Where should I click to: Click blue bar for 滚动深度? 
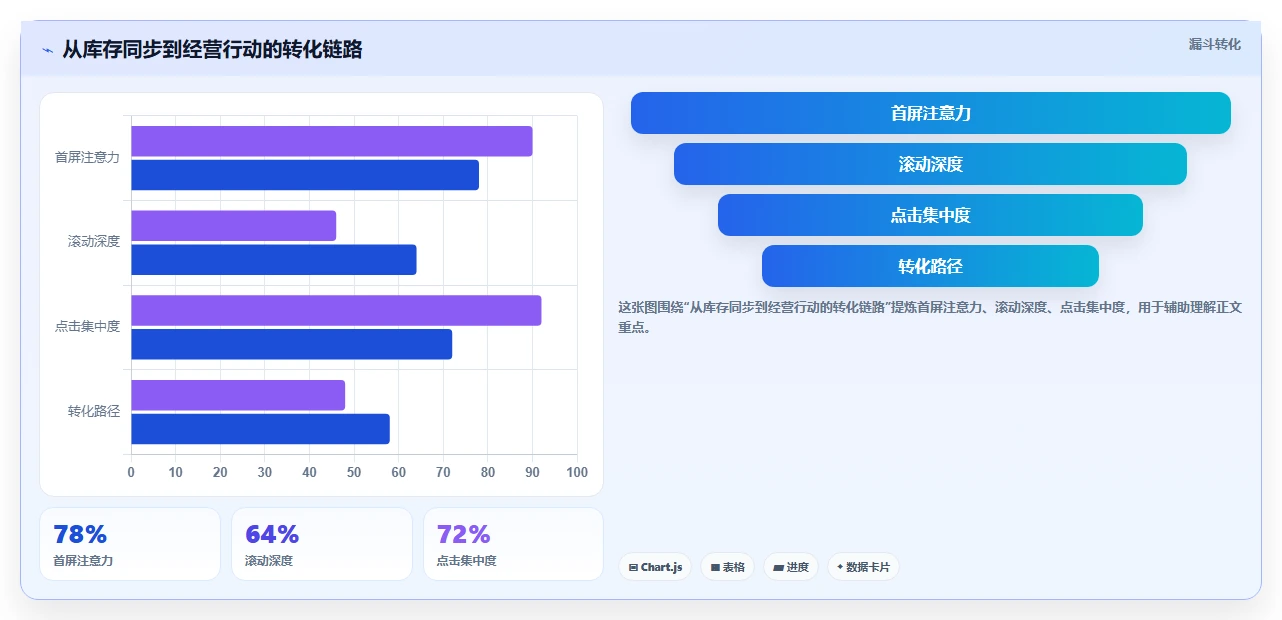[273, 260]
